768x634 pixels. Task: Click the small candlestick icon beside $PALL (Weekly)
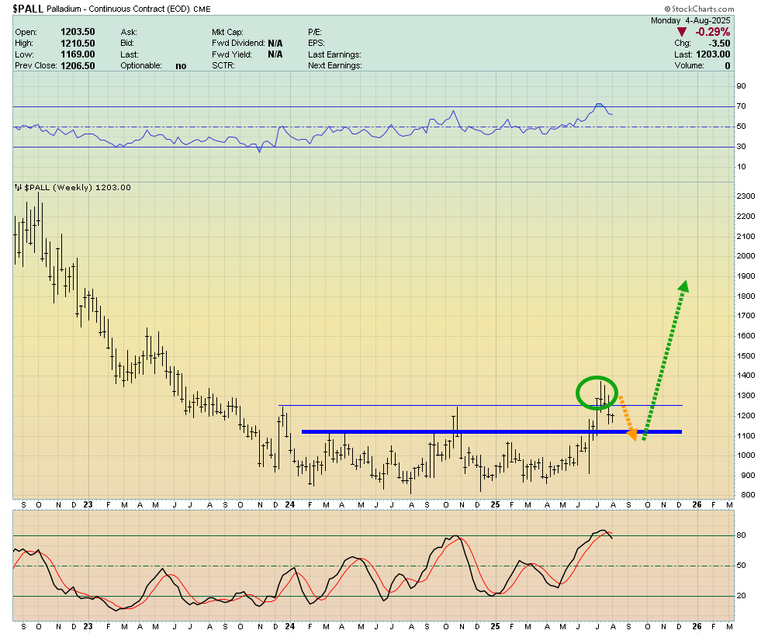(x=17, y=187)
